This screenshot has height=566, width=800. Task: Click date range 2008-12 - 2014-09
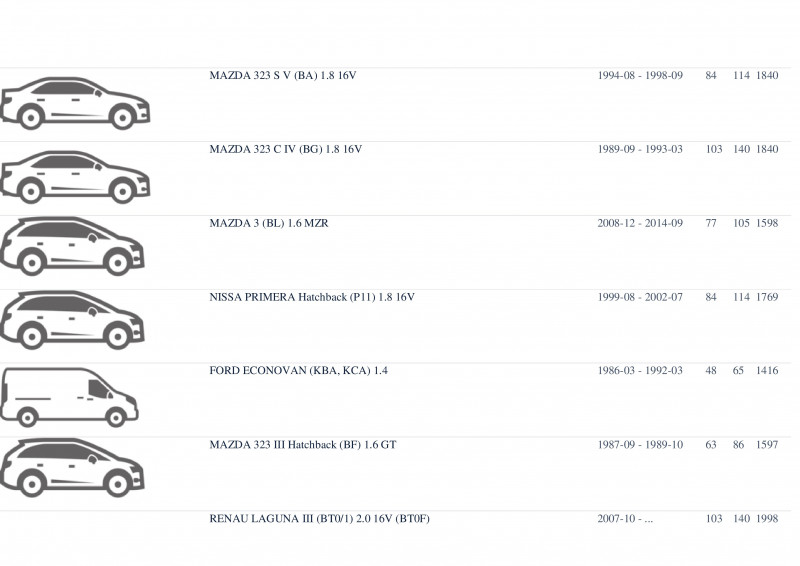pos(640,224)
